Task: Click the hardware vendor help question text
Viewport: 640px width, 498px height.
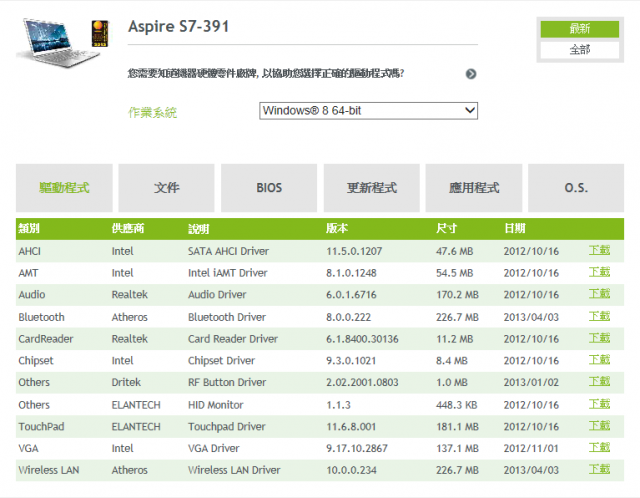Action: 266,73
